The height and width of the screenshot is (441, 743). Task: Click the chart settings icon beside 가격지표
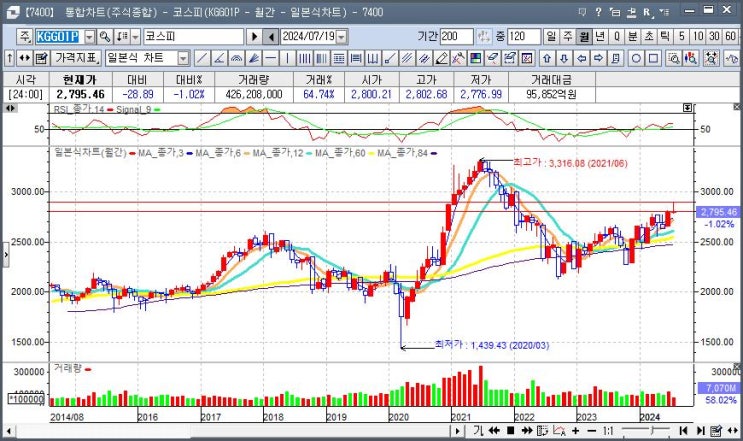pyautogui.click(x=41, y=58)
